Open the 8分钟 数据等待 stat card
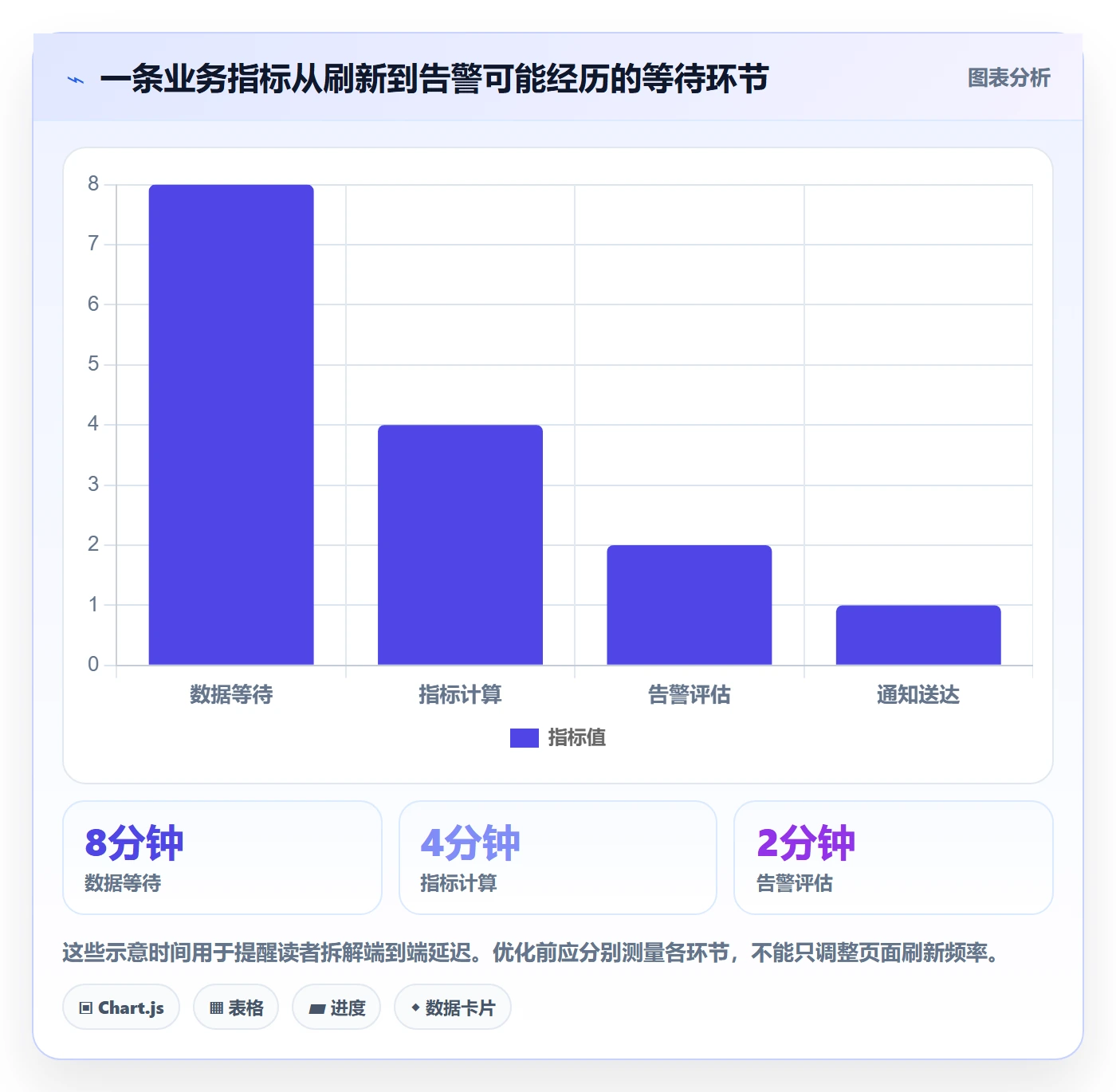The width and height of the screenshot is (1116, 1092). pyautogui.click(x=222, y=858)
